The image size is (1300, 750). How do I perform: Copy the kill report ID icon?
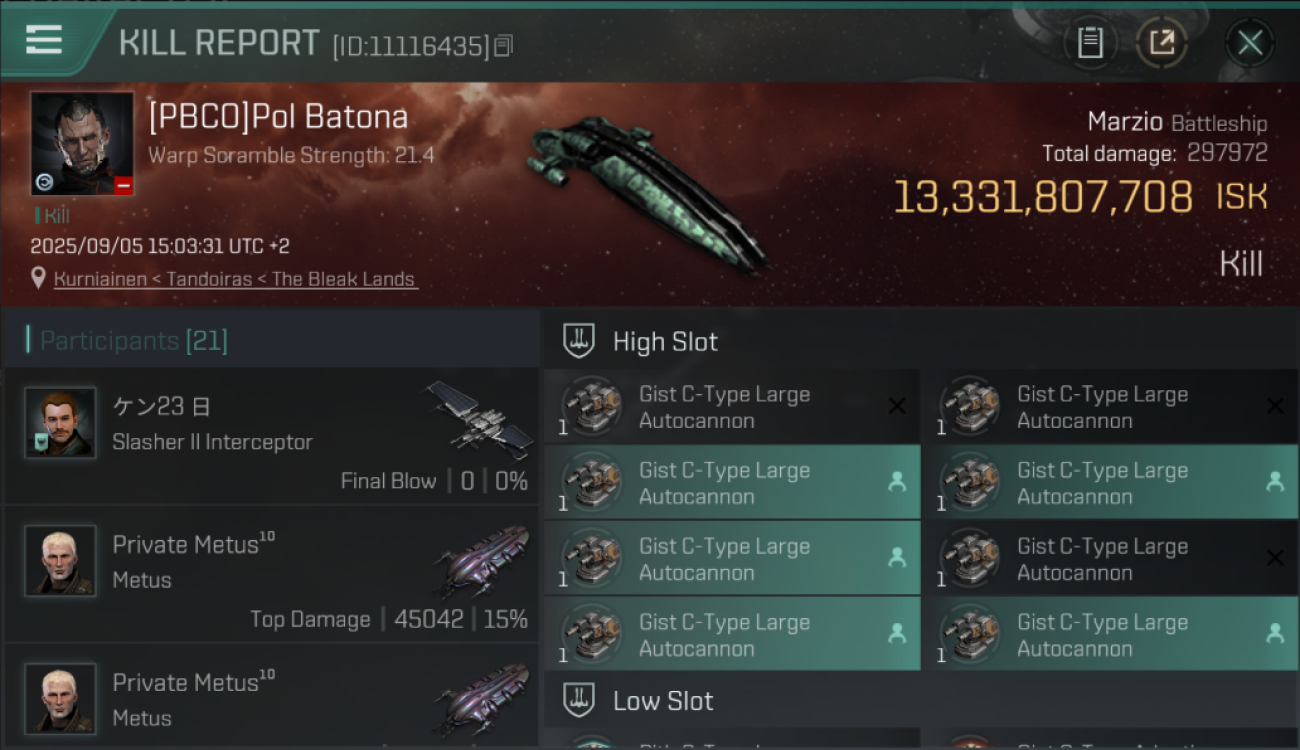(503, 45)
